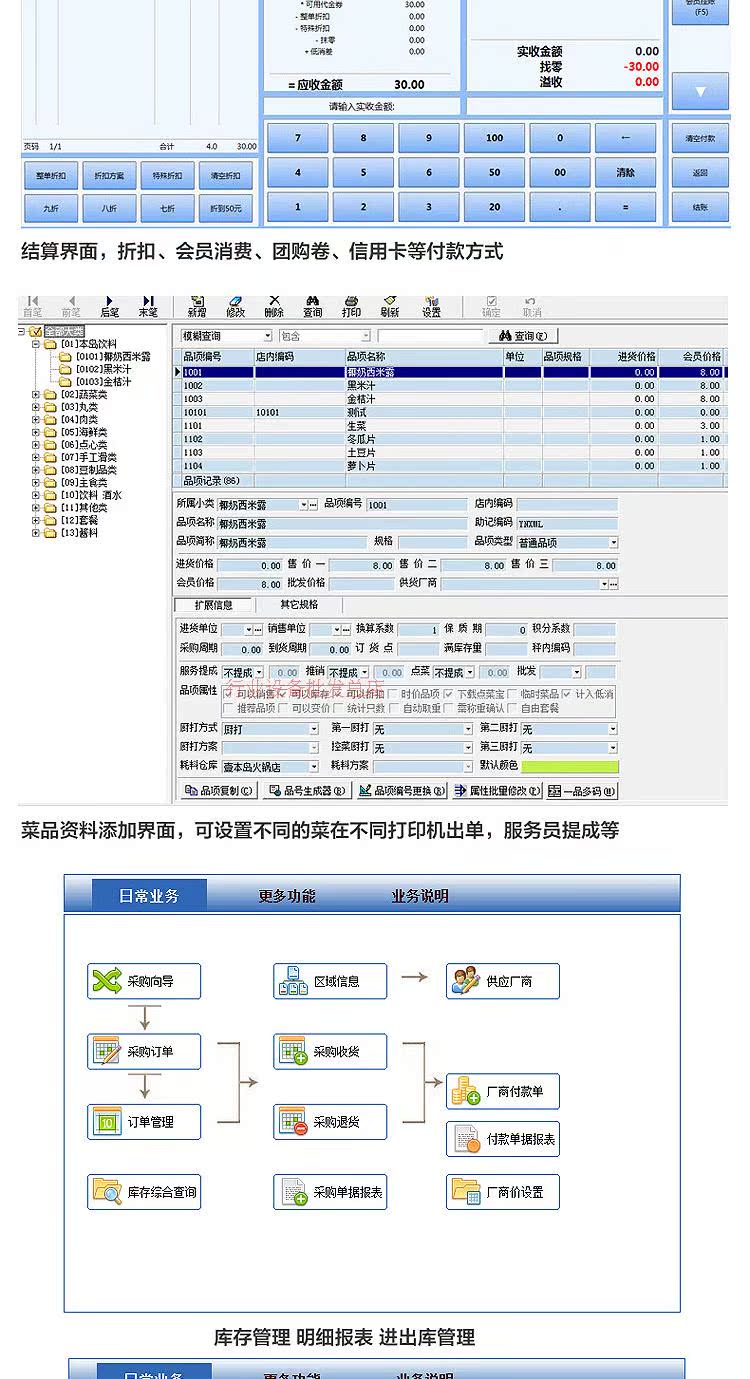Screen dimensions: 750x1379
Task: Go to previous record (前笔) in toolbar
Action: tap(71, 306)
